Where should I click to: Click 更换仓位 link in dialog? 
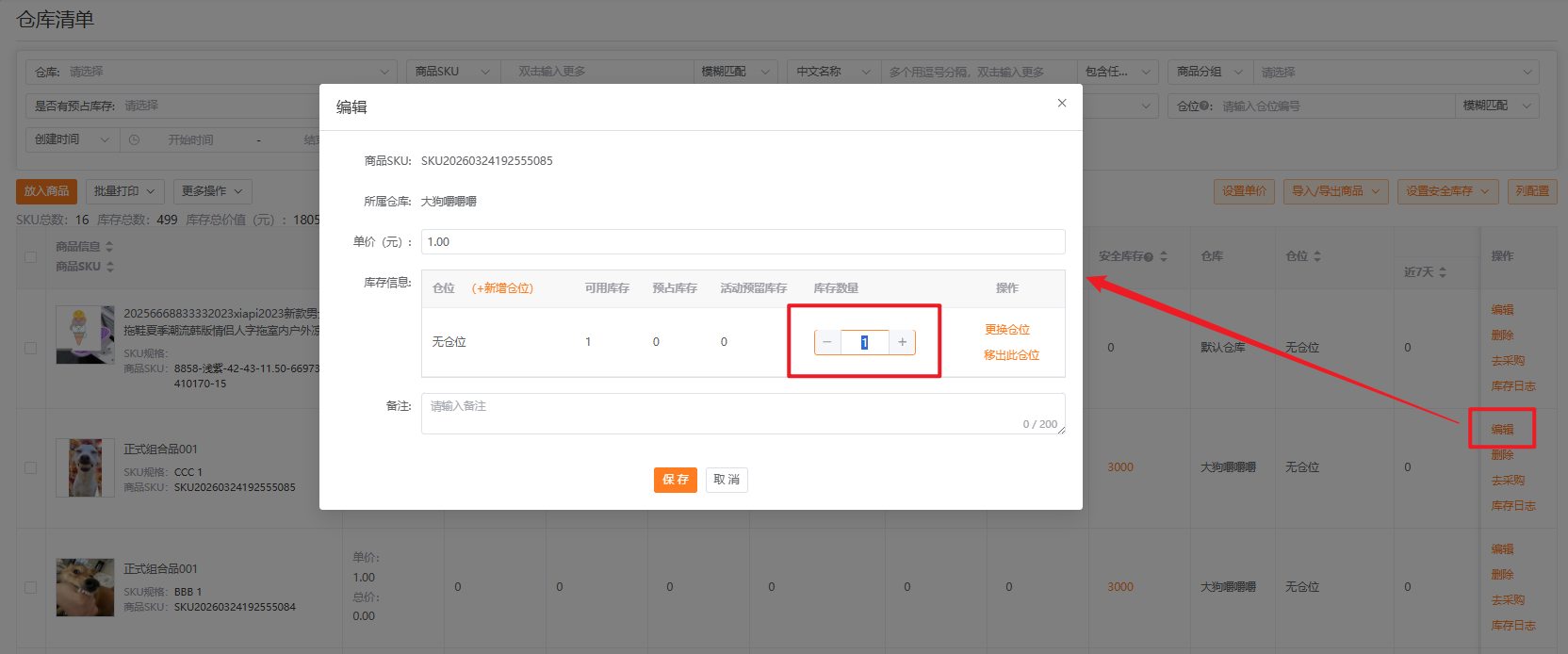point(1007,330)
